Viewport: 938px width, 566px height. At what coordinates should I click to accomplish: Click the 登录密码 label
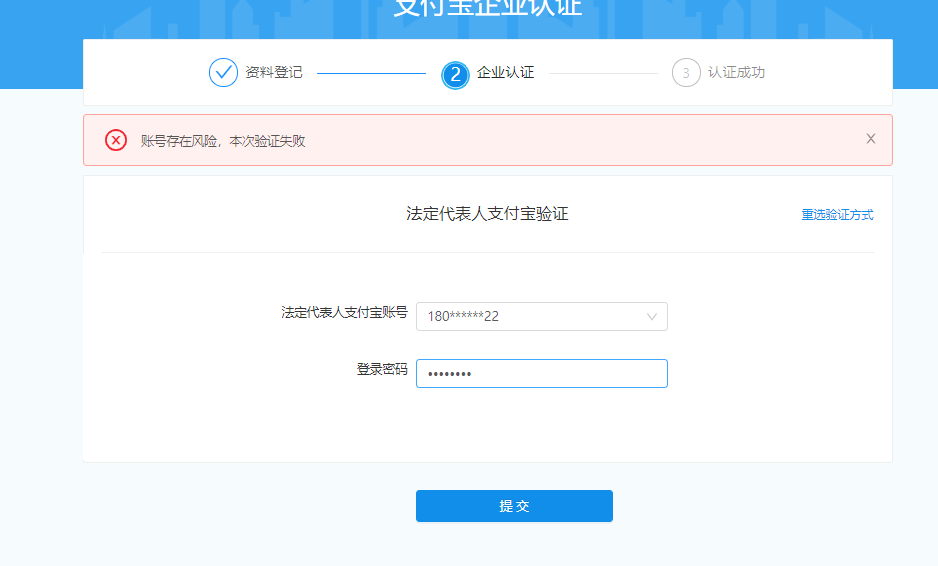coord(382,369)
